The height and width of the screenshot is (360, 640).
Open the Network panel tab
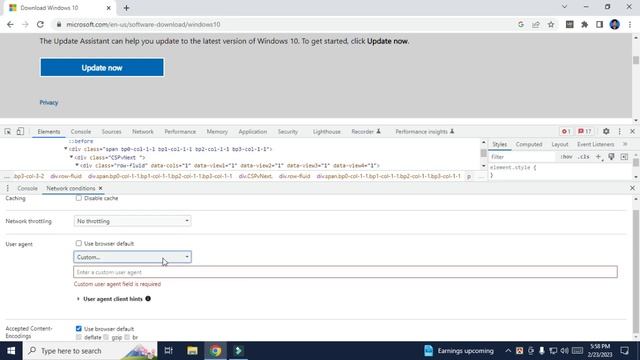(x=143, y=131)
